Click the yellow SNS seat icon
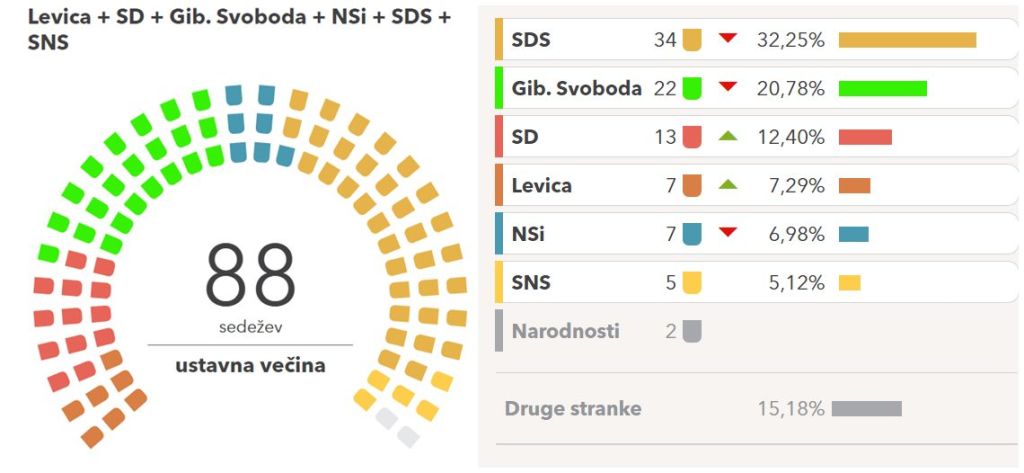This screenshot has height=473, width=1024. (x=692, y=283)
